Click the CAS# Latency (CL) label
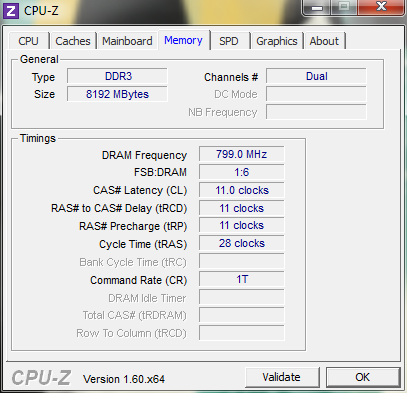Image resolution: width=407 pixels, height=393 pixels. pyautogui.click(x=140, y=190)
